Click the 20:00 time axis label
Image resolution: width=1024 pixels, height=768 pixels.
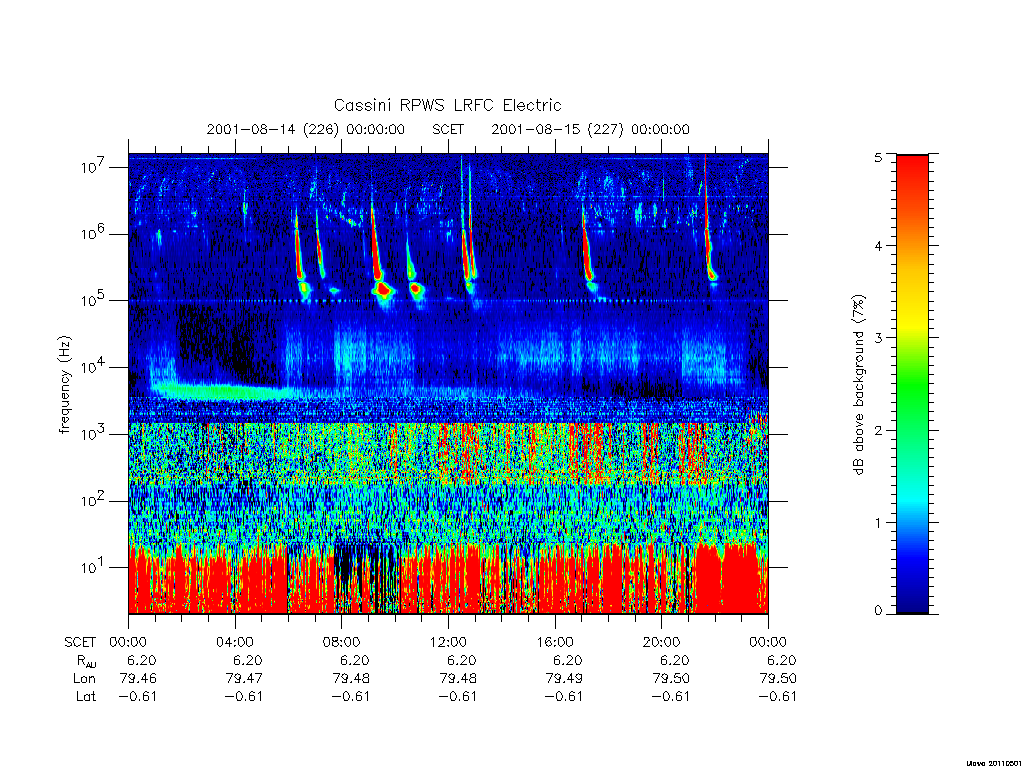(x=661, y=642)
